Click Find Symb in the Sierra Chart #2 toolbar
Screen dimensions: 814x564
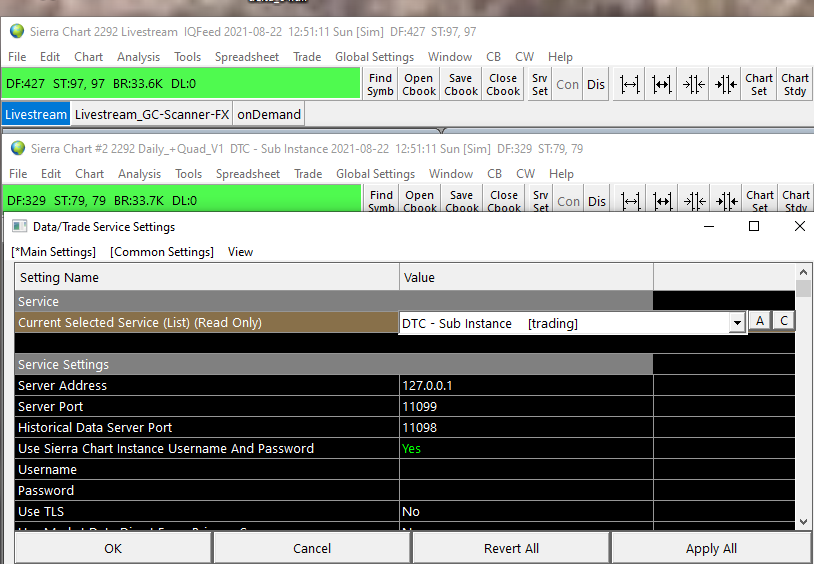click(381, 200)
